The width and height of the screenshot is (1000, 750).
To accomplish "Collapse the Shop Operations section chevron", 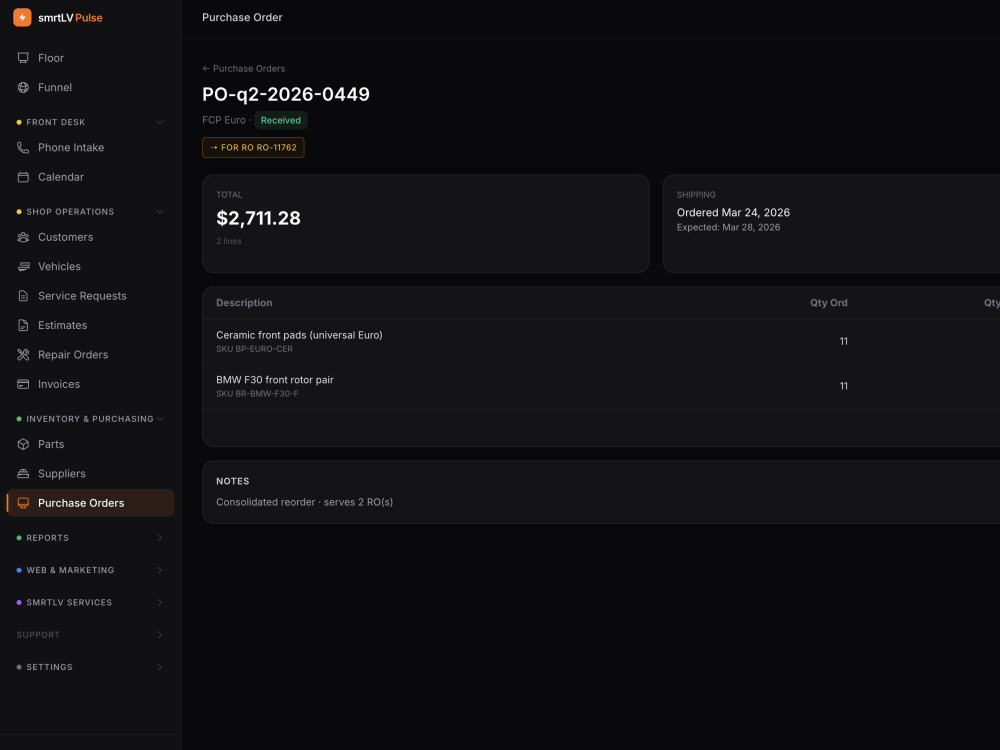I will pyautogui.click(x=159, y=211).
